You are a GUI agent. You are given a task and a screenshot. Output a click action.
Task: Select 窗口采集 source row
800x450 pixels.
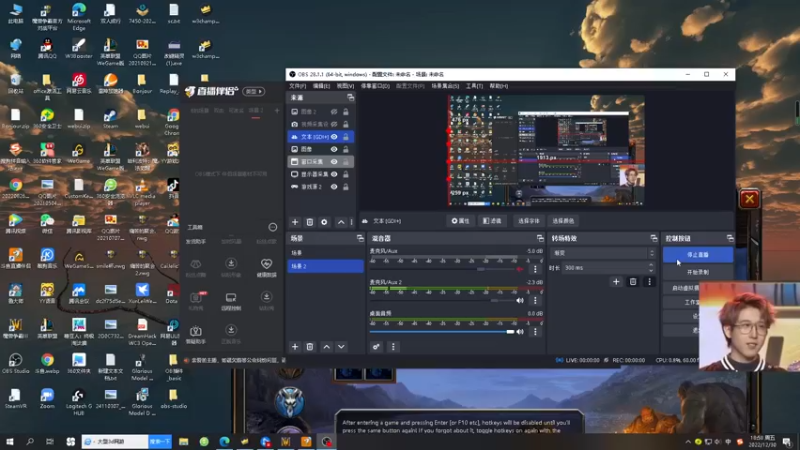click(320, 162)
